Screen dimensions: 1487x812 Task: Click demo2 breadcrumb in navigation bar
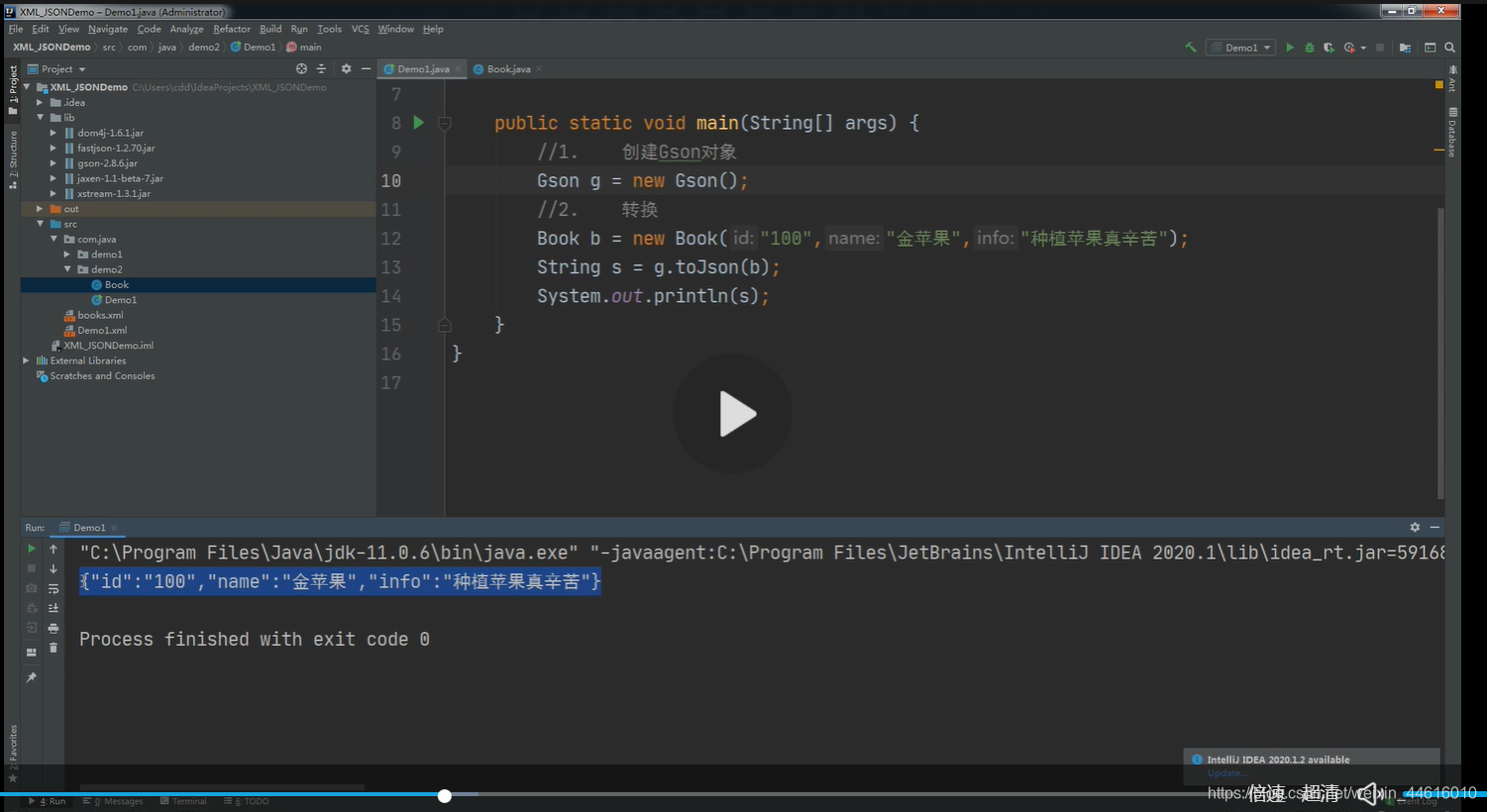(x=204, y=48)
